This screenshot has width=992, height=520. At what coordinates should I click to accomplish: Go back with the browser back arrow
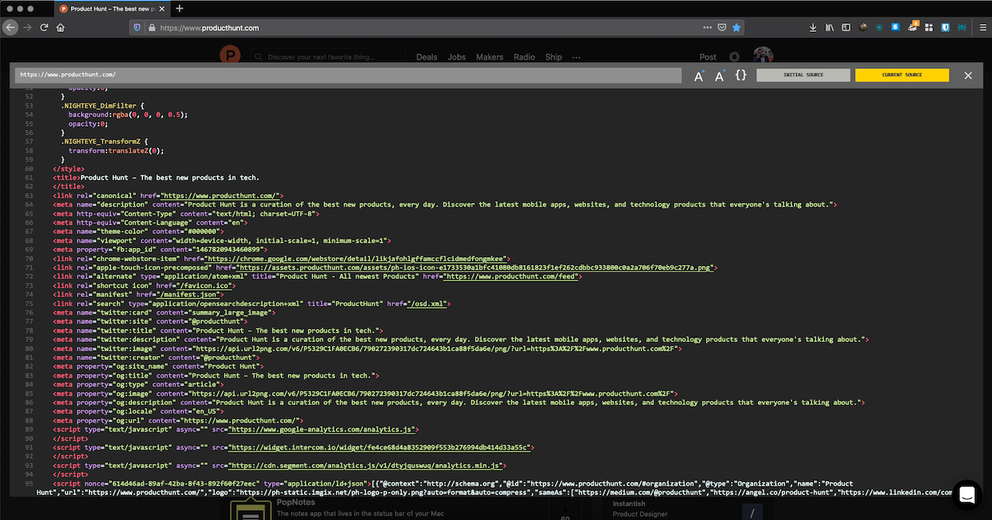pos(10,27)
